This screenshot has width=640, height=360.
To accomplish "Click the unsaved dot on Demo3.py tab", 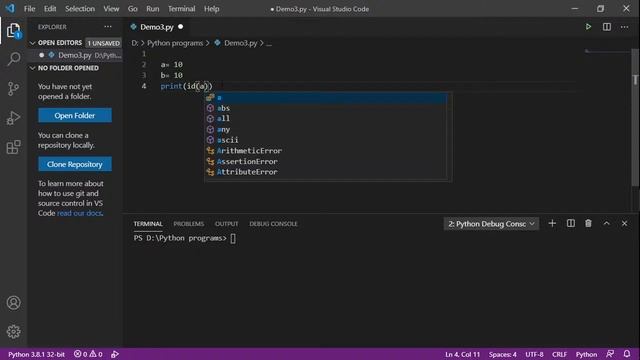I will tap(180, 27).
